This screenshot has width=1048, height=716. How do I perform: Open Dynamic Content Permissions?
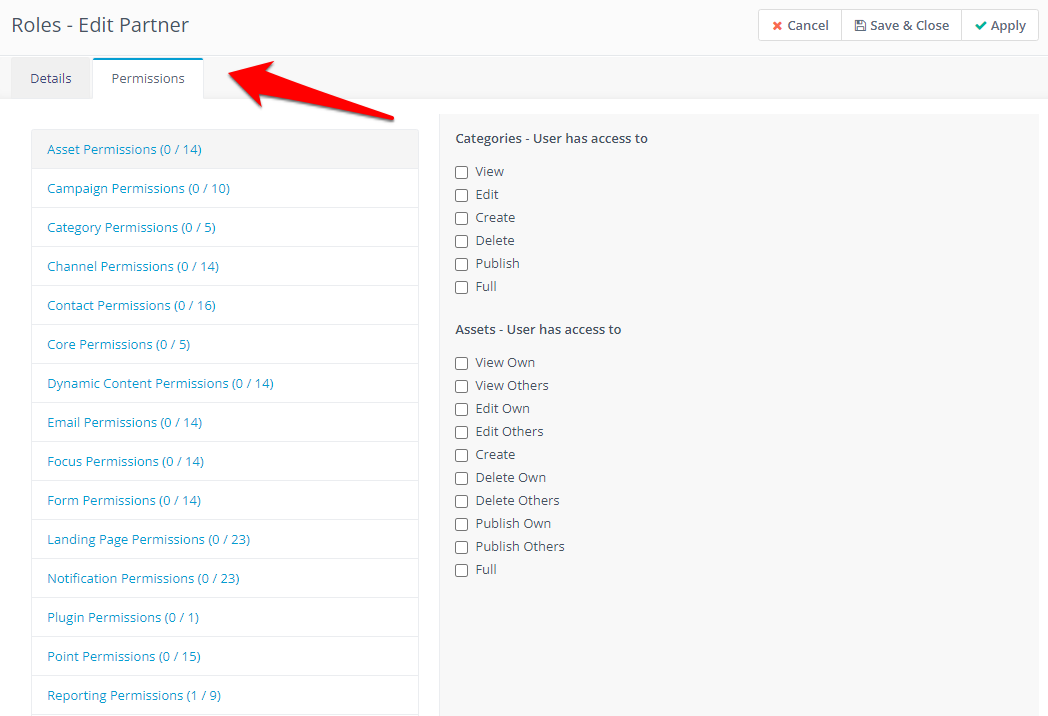160,384
